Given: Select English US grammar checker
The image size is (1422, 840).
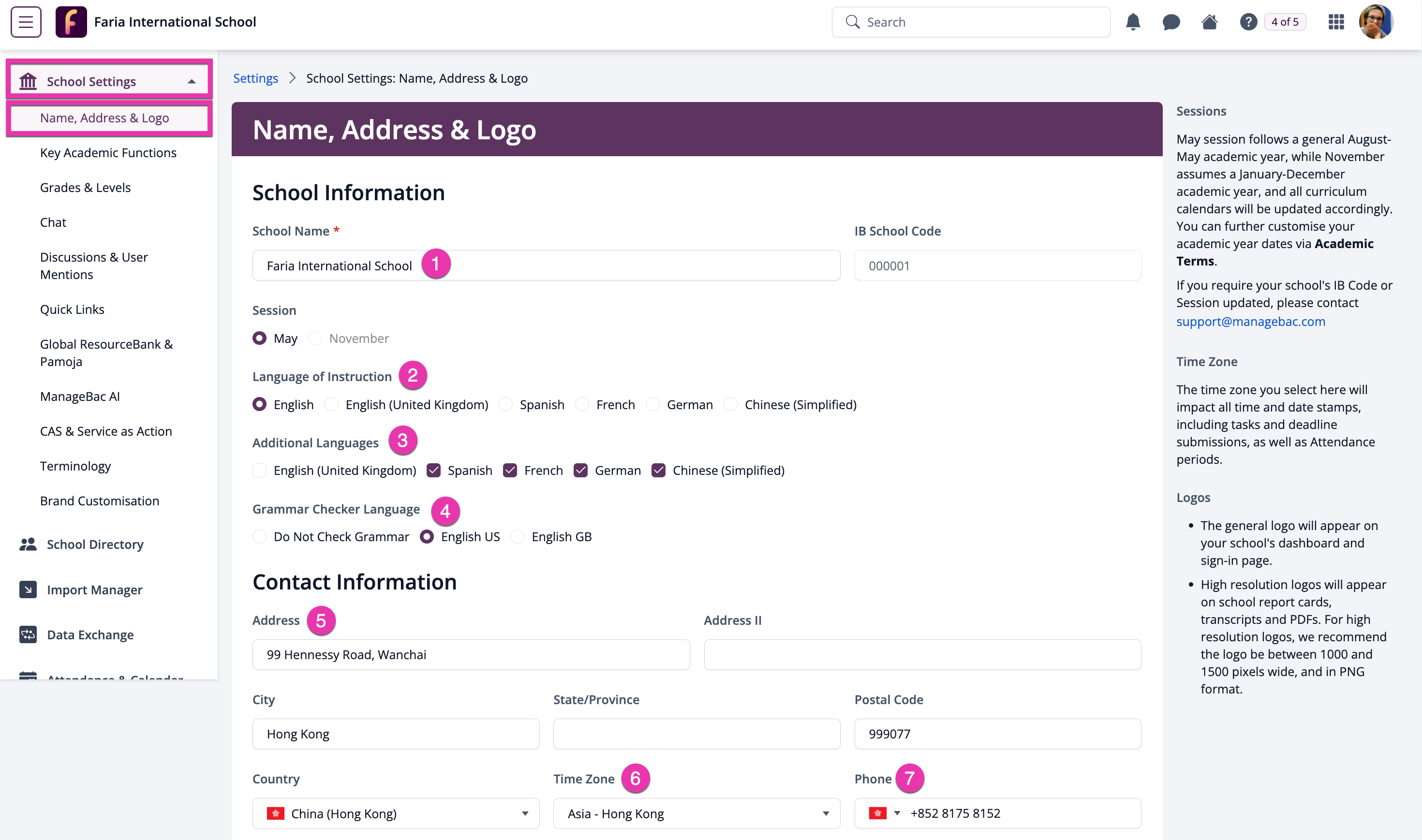Looking at the screenshot, I should (427, 537).
